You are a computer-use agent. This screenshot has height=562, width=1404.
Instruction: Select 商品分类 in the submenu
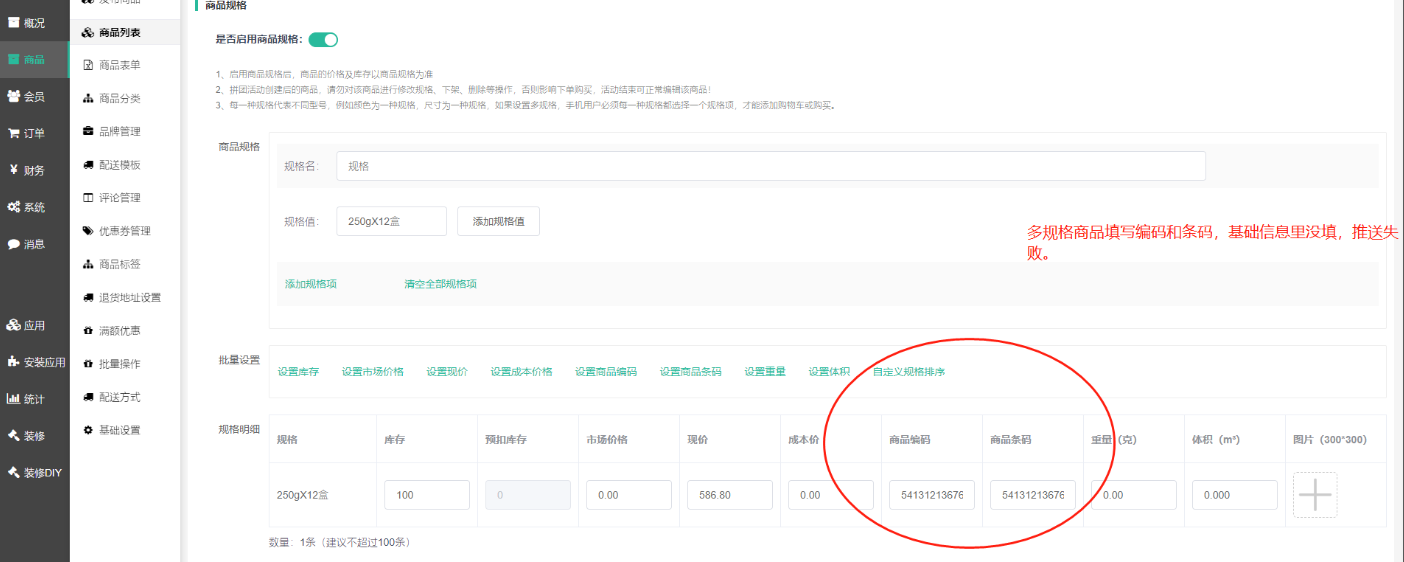tap(119, 98)
